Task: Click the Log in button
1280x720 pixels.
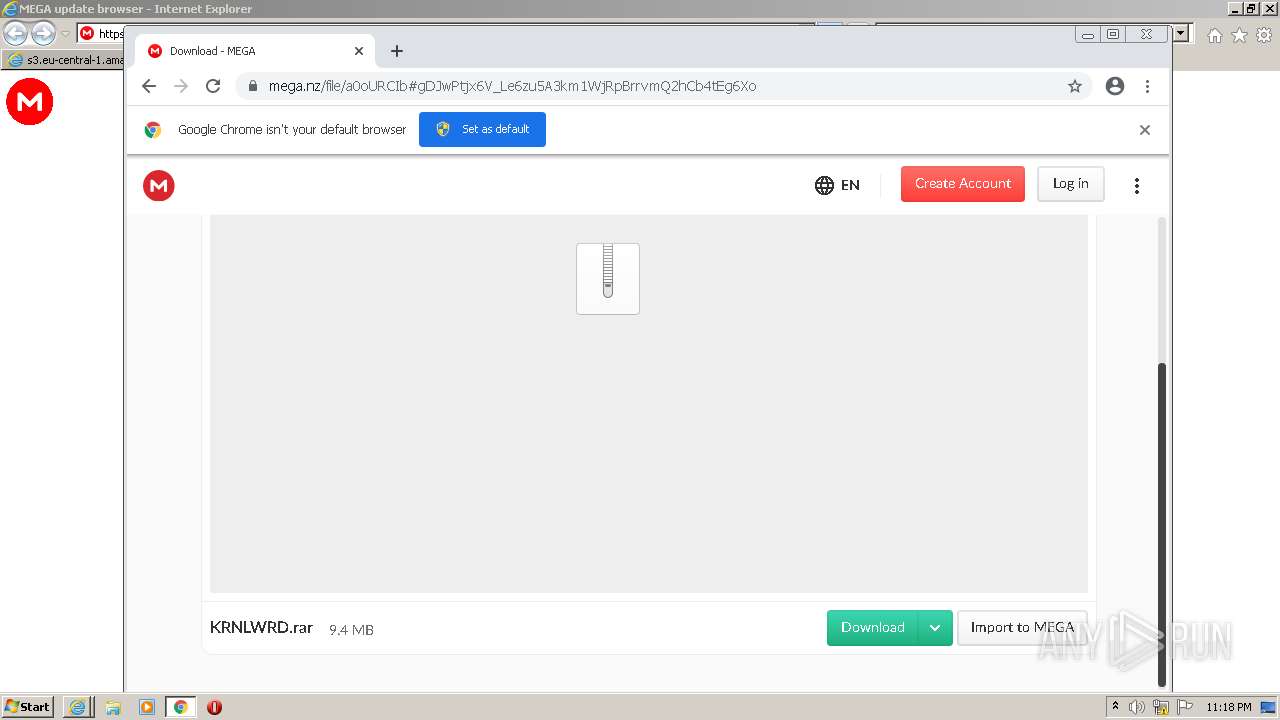Action: [1070, 184]
